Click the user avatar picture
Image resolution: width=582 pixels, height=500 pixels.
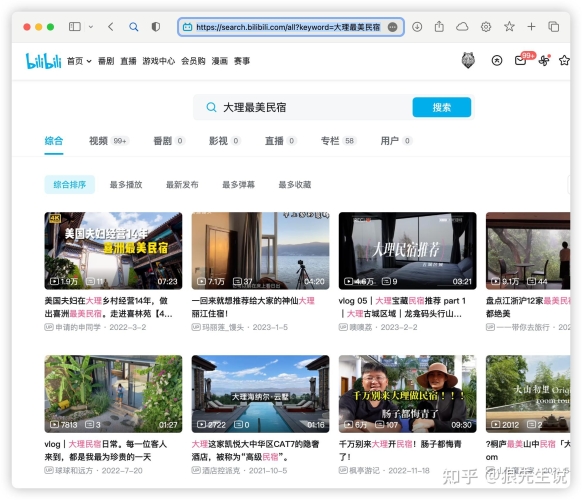(468, 60)
